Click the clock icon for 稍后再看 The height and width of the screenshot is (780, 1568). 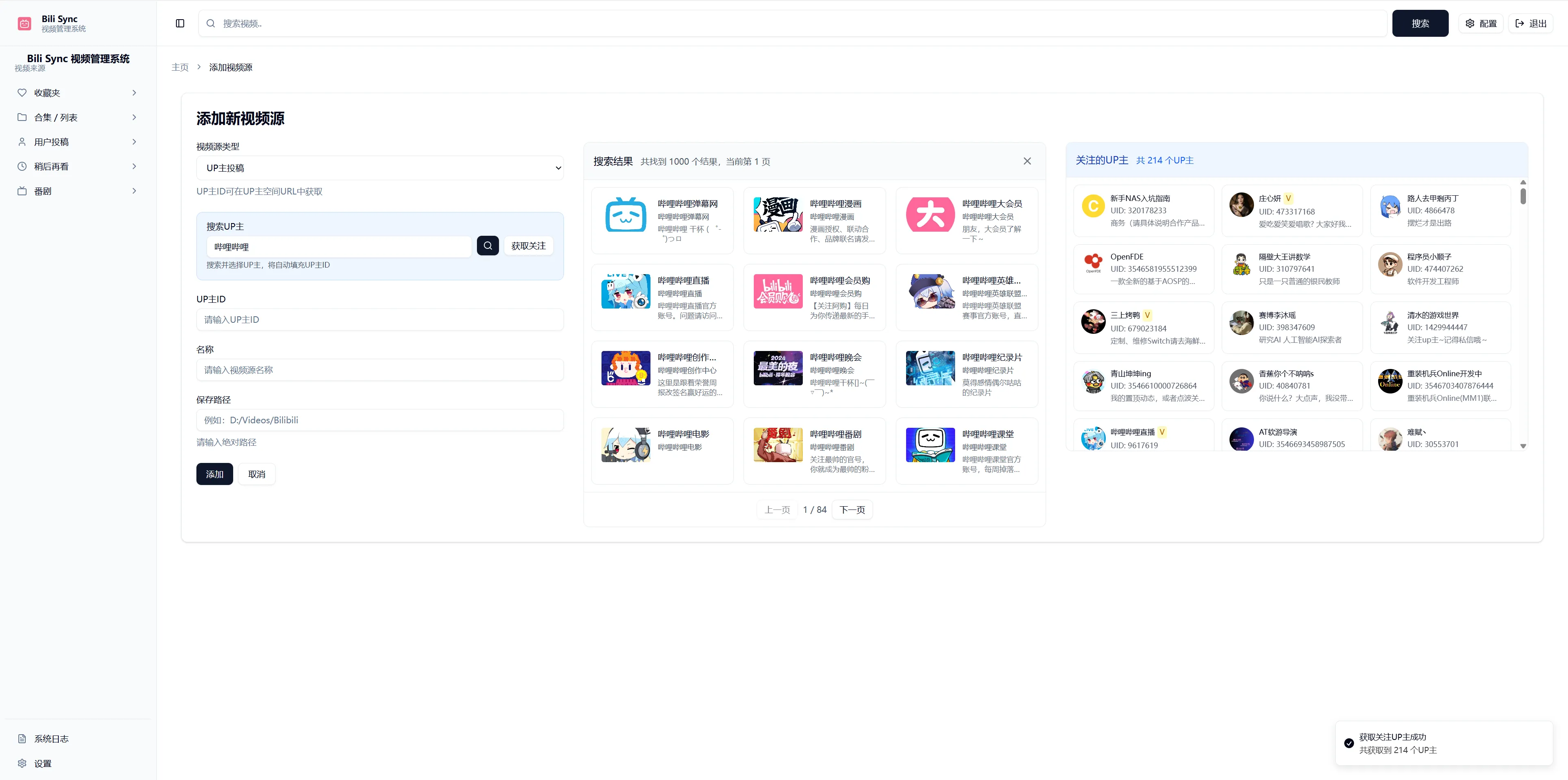click(x=22, y=166)
